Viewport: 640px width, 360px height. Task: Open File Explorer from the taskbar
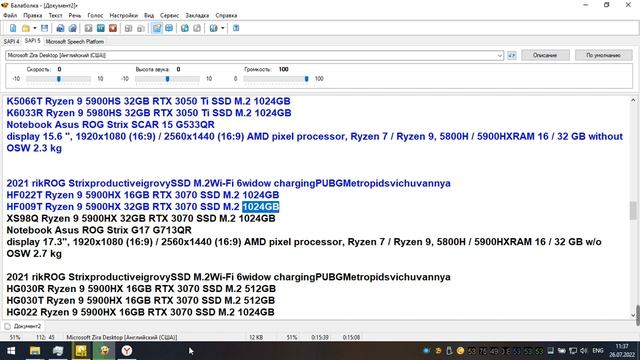click(x=35, y=351)
